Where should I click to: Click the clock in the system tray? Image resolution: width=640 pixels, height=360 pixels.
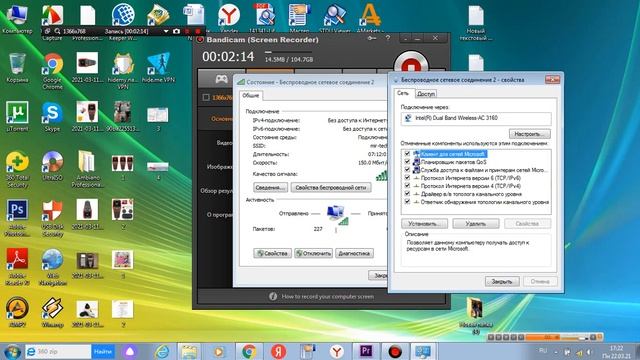[x=616, y=352]
